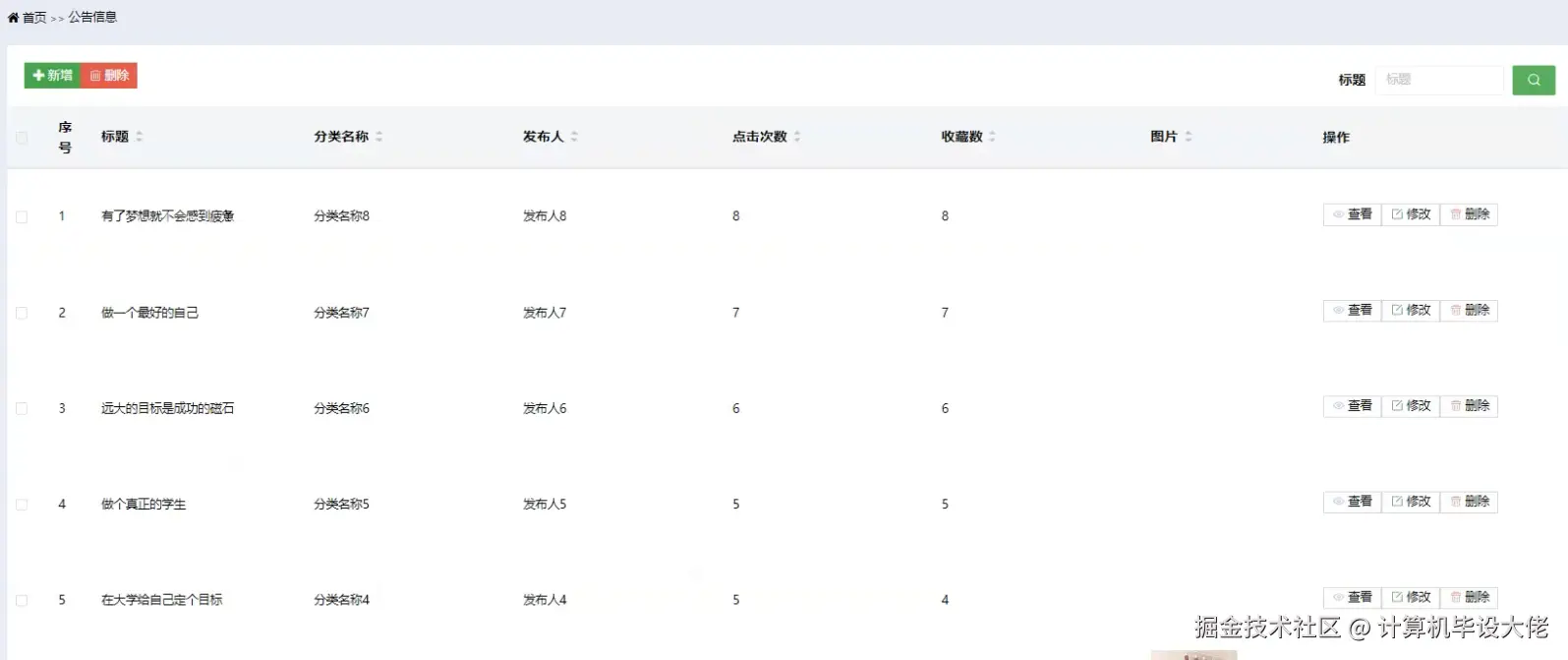Click 查看 for 做个真正的学生
Image resolution: width=1568 pixels, height=660 pixels.
(1353, 502)
